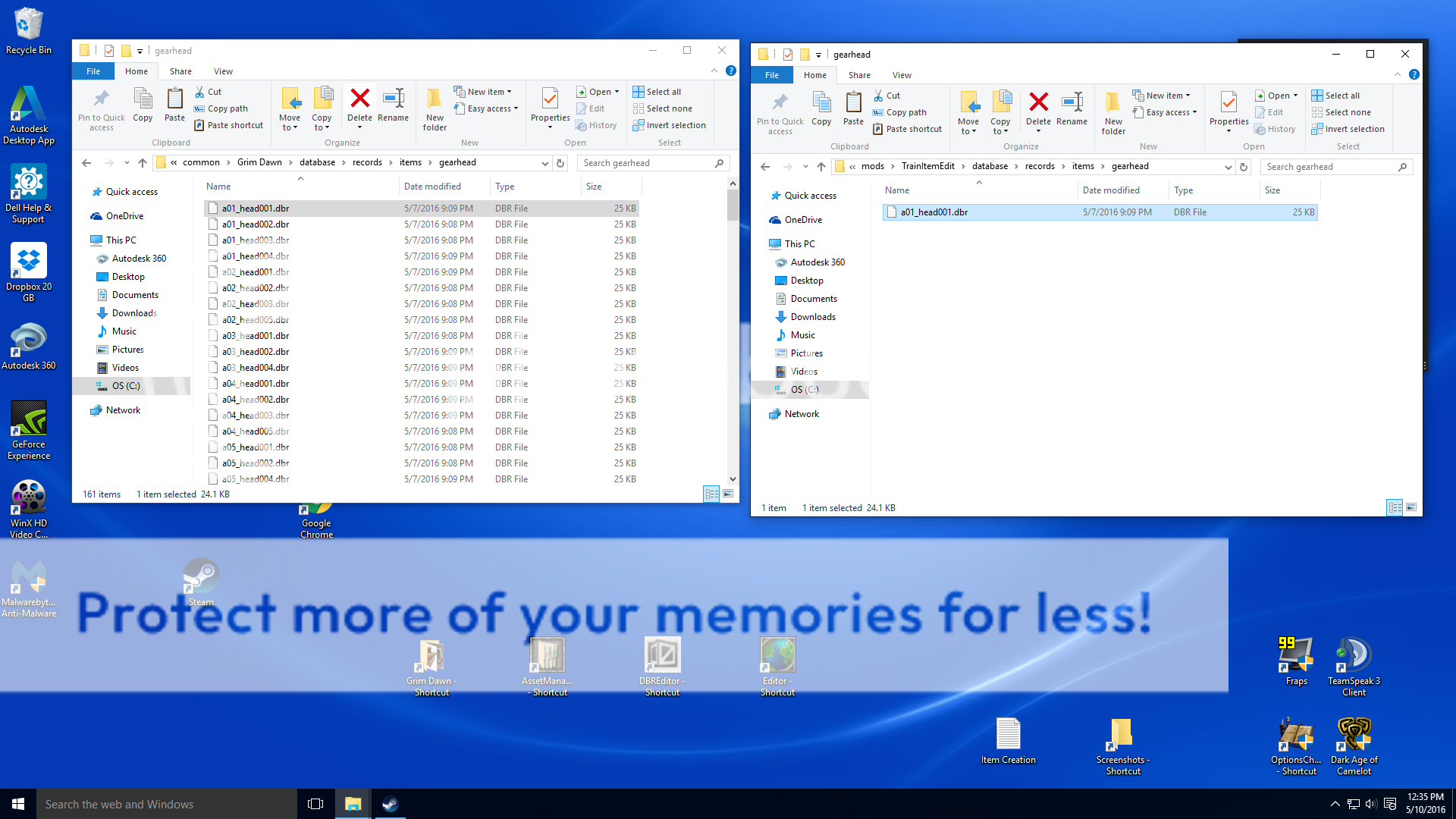1456x819 pixels.
Task: Switch left window to large icons view
Action: click(x=728, y=494)
